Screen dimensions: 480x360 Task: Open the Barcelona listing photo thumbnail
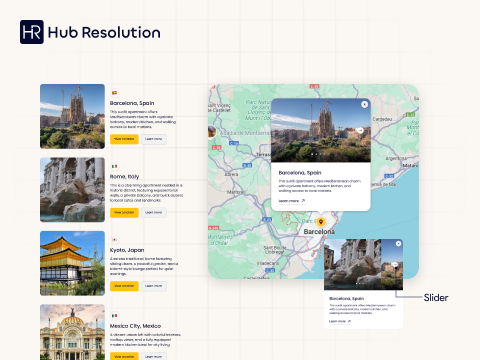(x=72, y=116)
